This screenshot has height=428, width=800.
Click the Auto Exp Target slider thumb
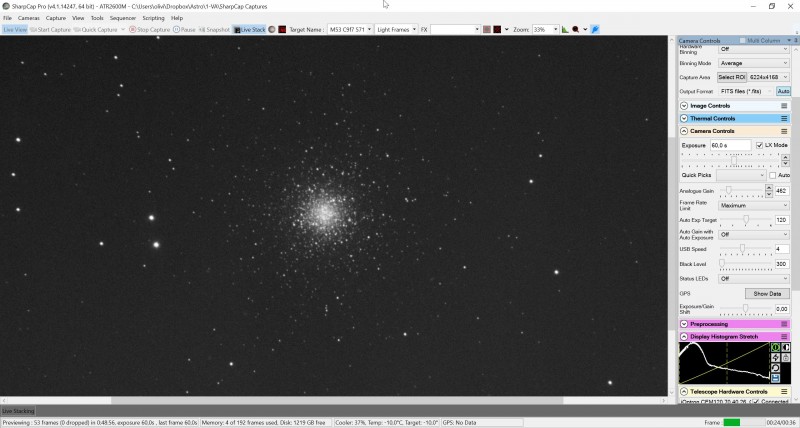[x=746, y=220]
